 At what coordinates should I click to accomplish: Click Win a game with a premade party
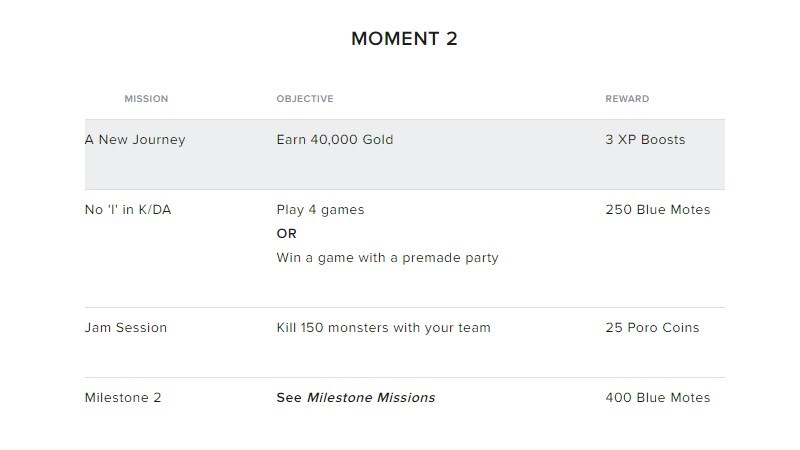click(387, 258)
